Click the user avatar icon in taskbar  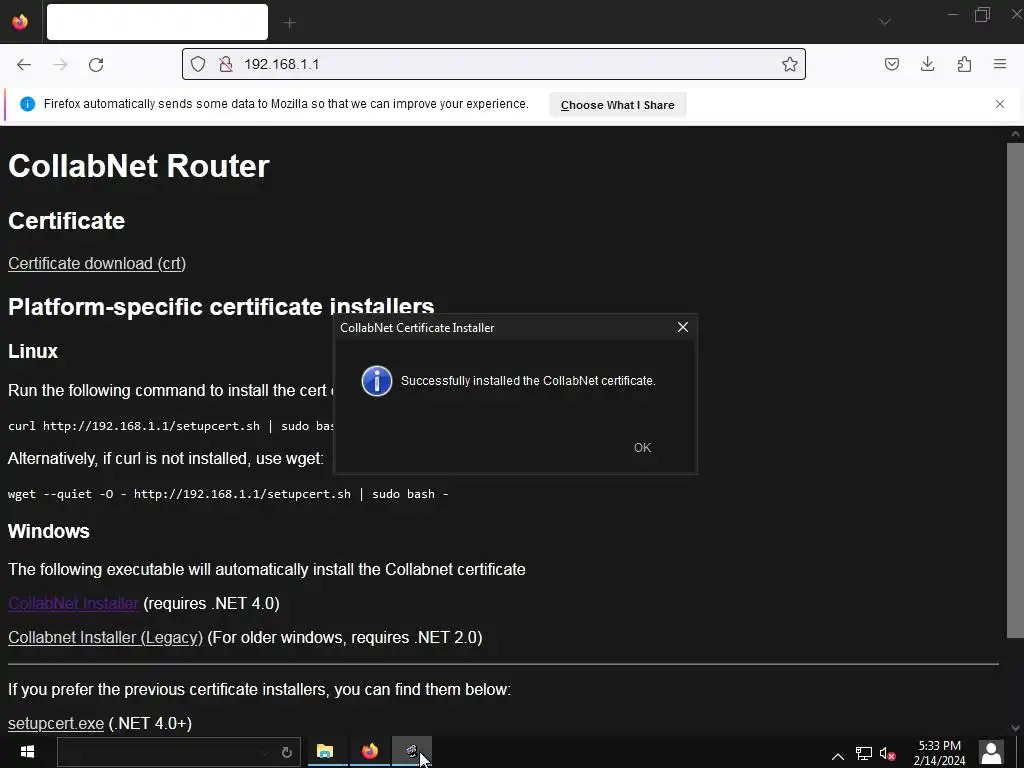991,752
